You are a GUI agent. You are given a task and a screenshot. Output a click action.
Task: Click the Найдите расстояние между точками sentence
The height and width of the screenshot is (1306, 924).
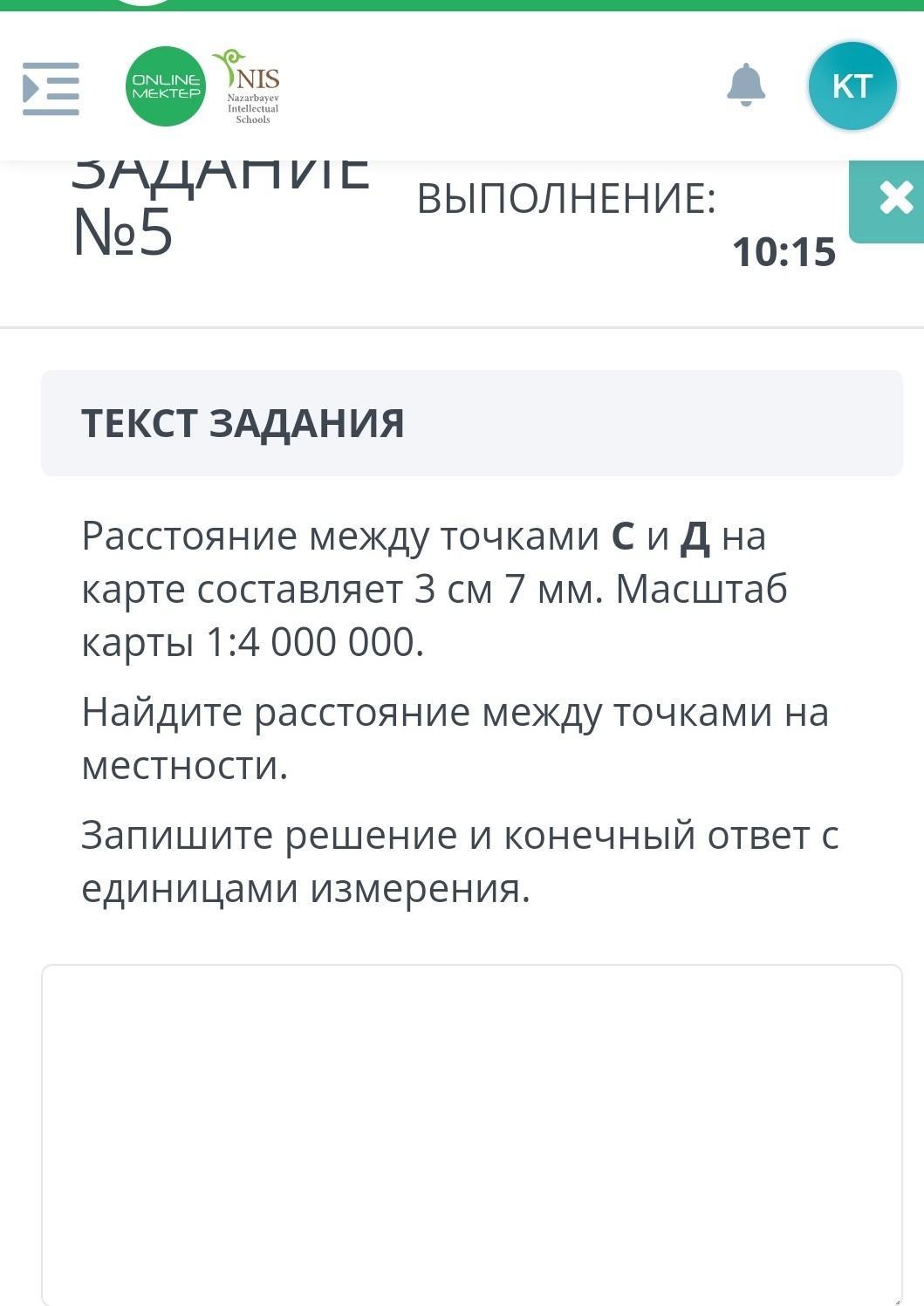[455, 739]
